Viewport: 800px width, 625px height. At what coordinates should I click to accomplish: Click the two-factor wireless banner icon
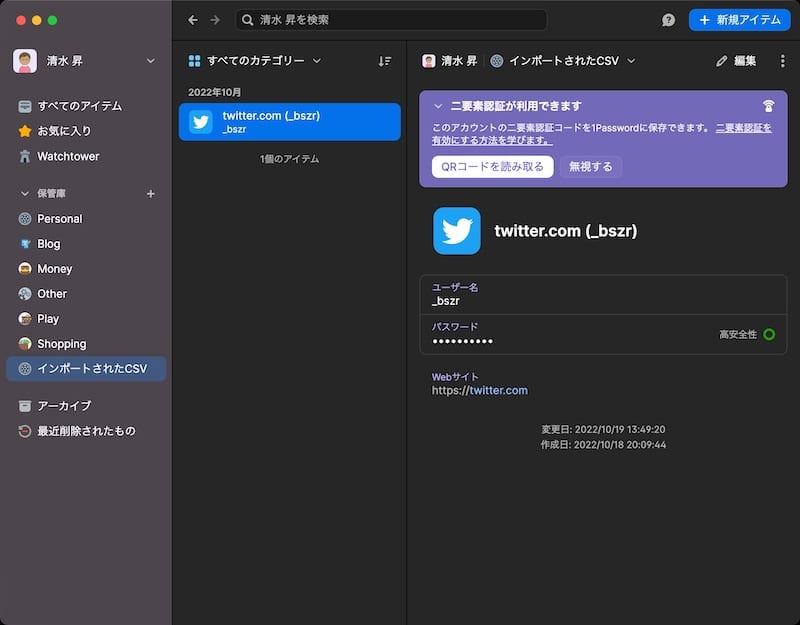(x=768, y=106)
